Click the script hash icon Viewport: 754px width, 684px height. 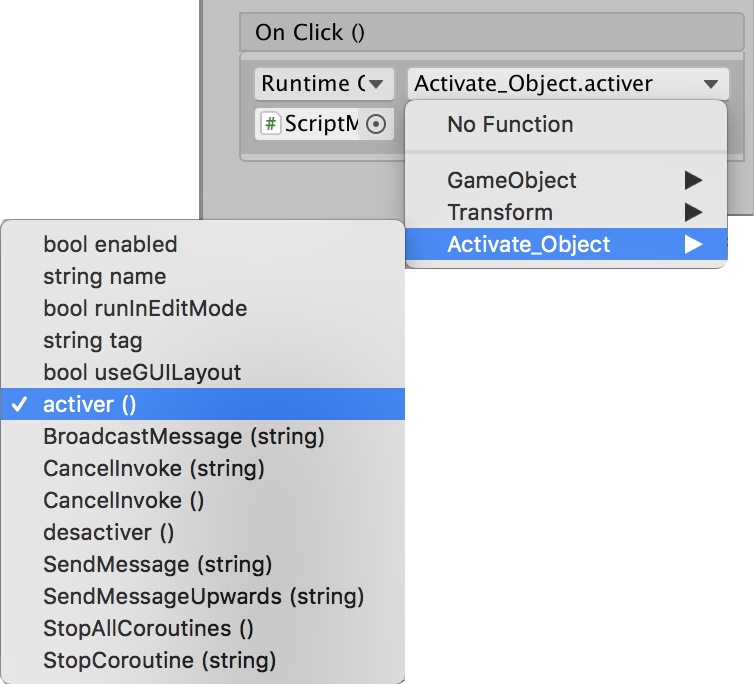point(270,124)
